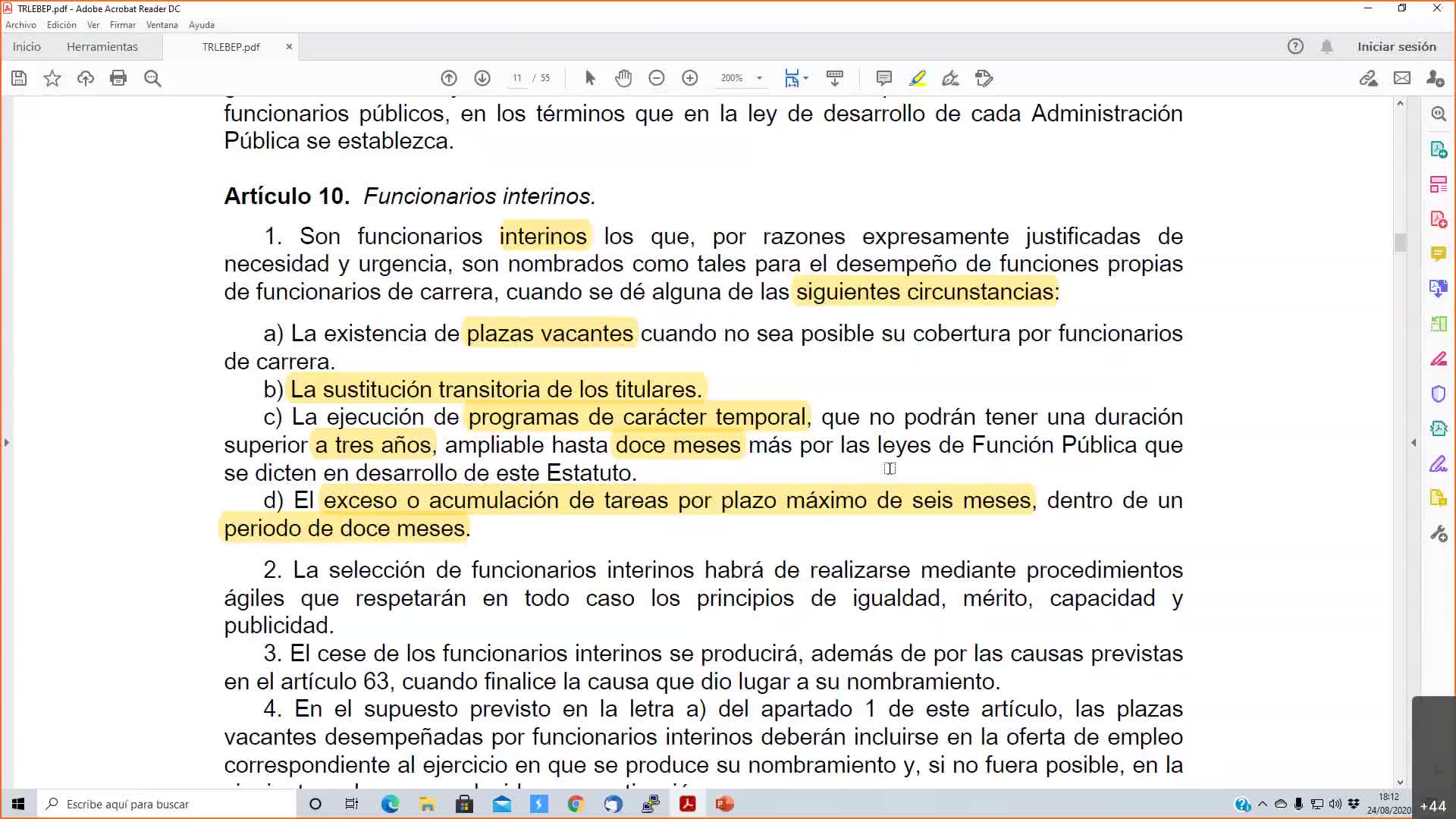Open Comment tool in right pane
1456x819 pixels.
pos(1439,254)
